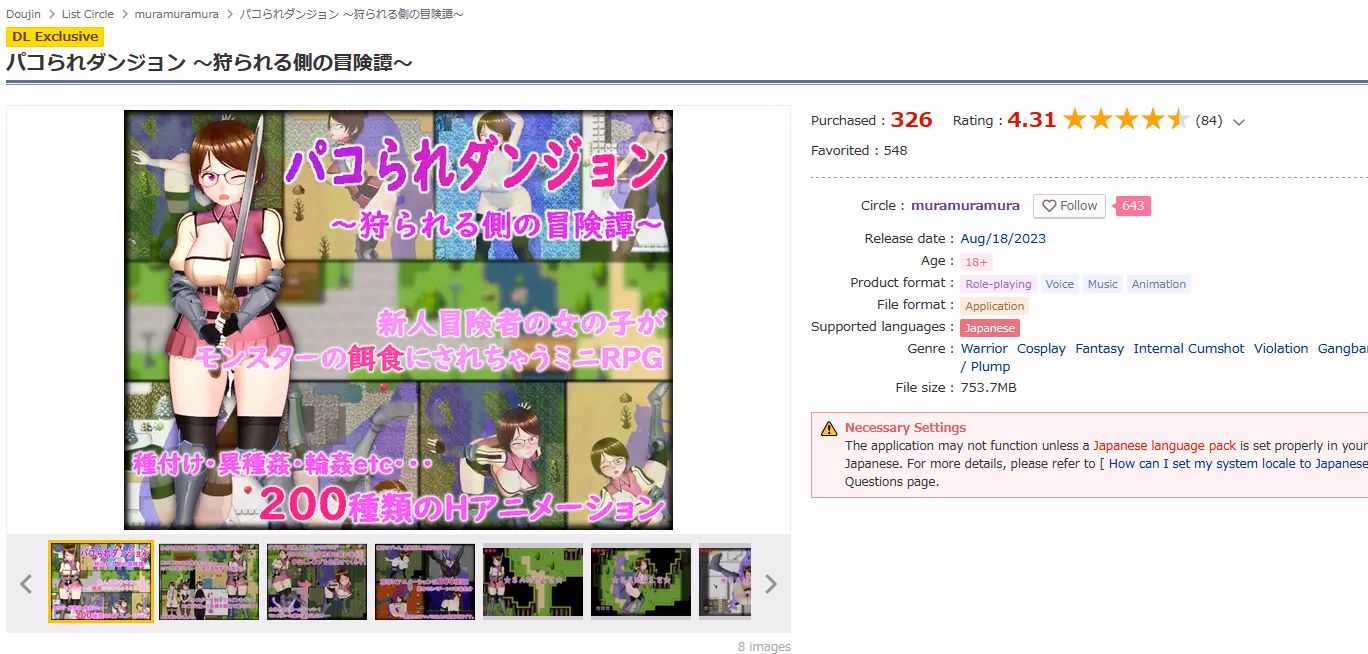
Task: Click the Application file format tag
Action: pyautogui.click(x=994, y=306)
